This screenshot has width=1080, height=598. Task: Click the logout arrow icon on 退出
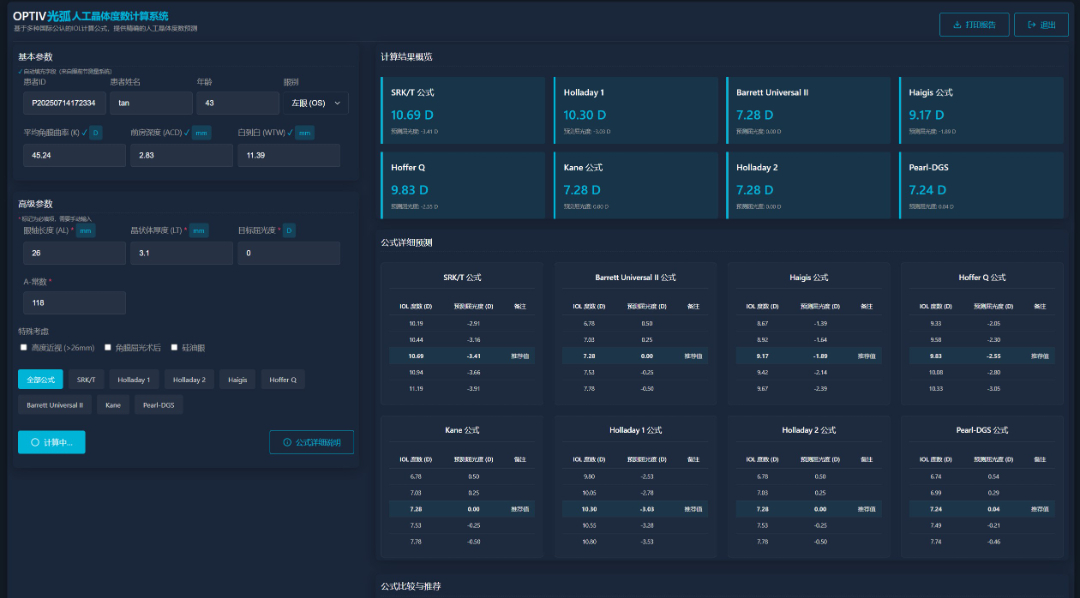tap(1031, 25)
